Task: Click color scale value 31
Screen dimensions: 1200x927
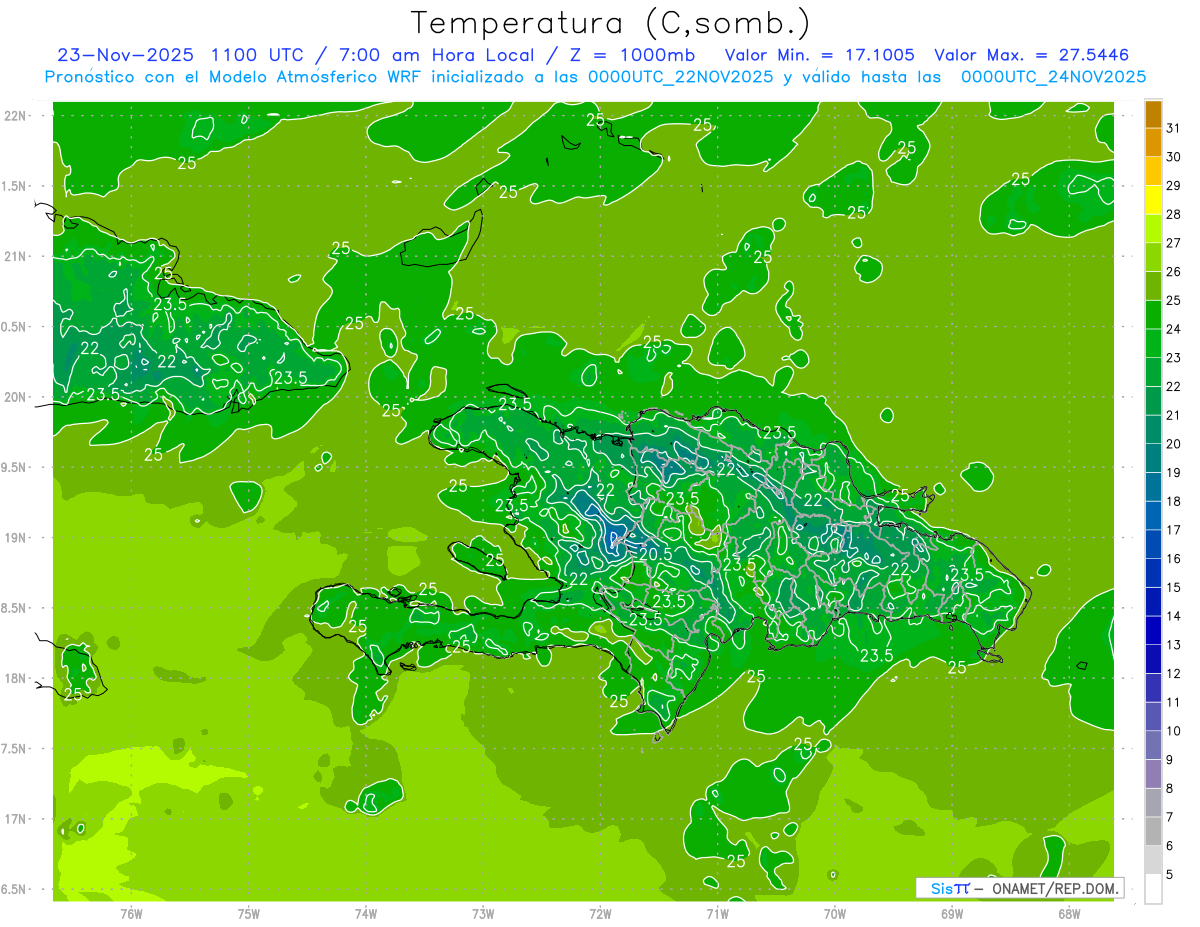Action: pos(1173,128)
